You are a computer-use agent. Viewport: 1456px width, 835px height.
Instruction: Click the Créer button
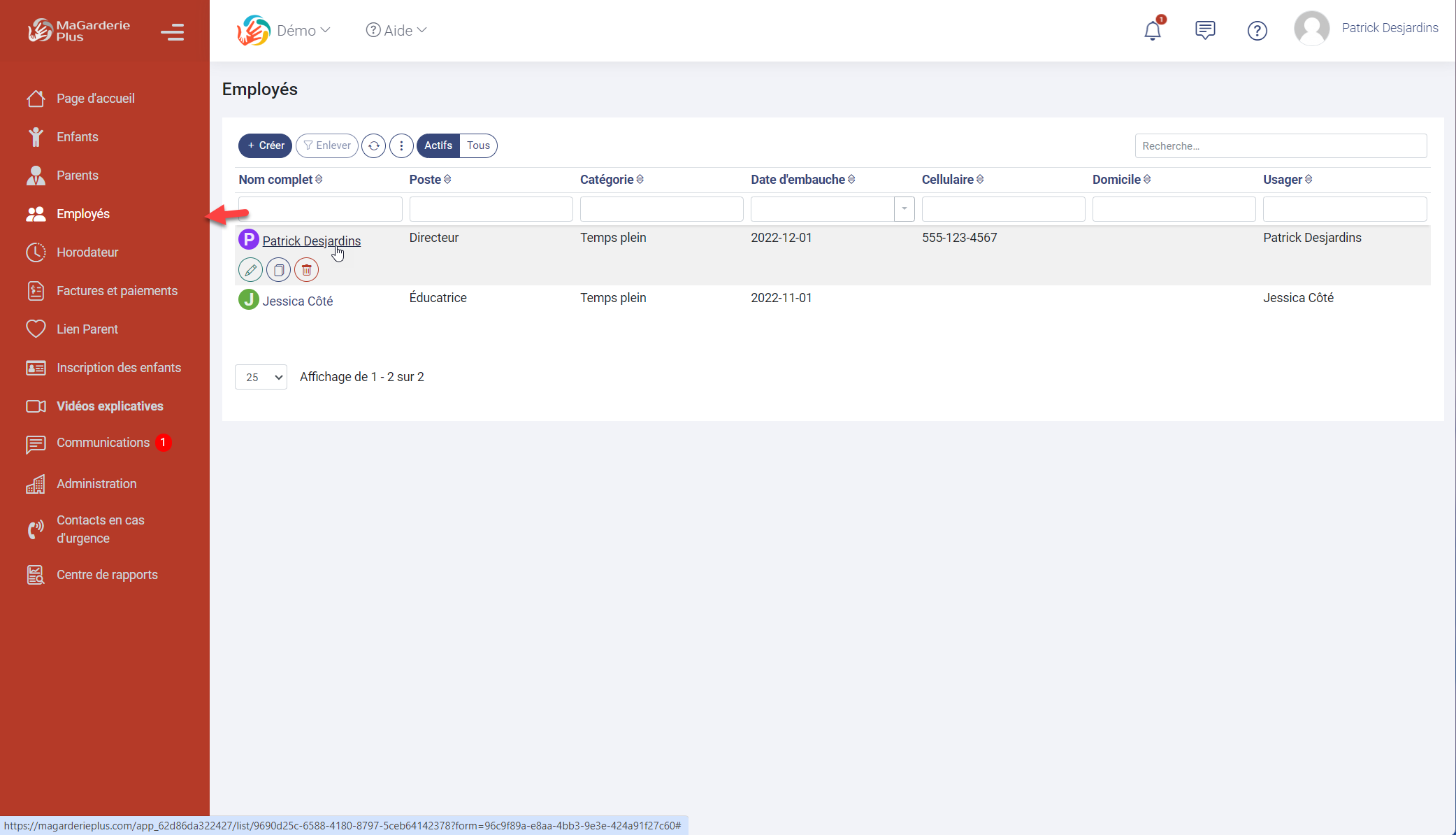point(266,145)
